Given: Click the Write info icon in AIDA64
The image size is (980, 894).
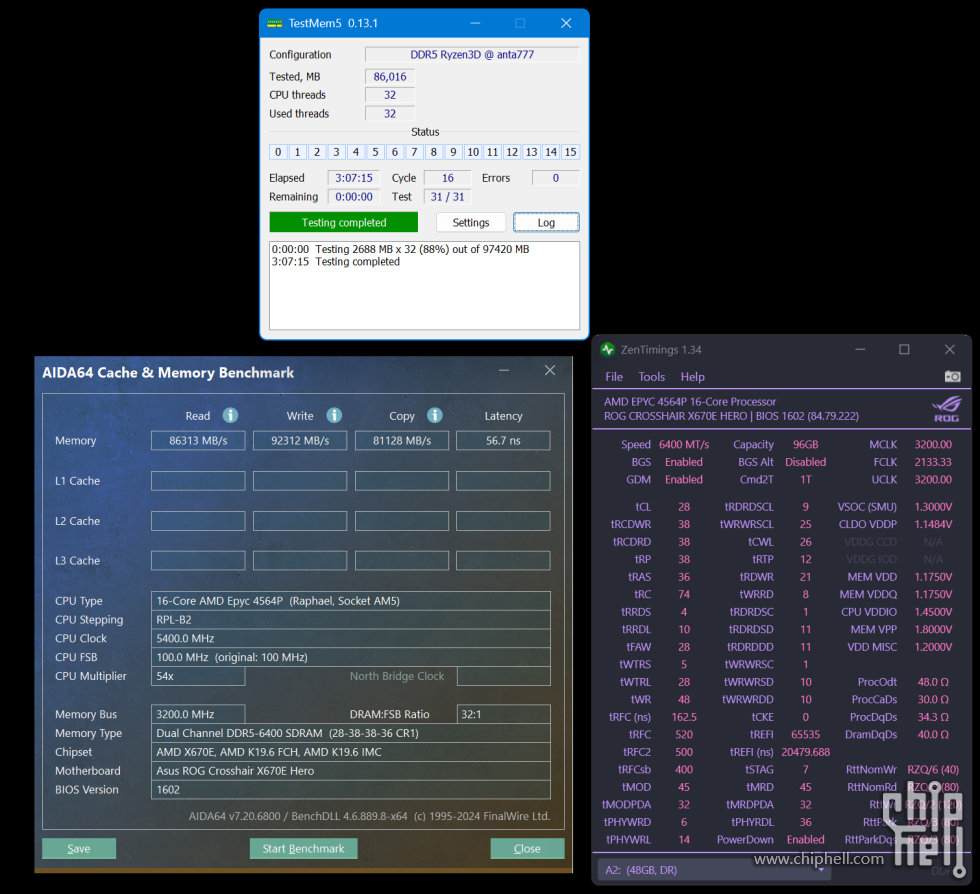Looking at the screenshot, I should click(334, 415).
